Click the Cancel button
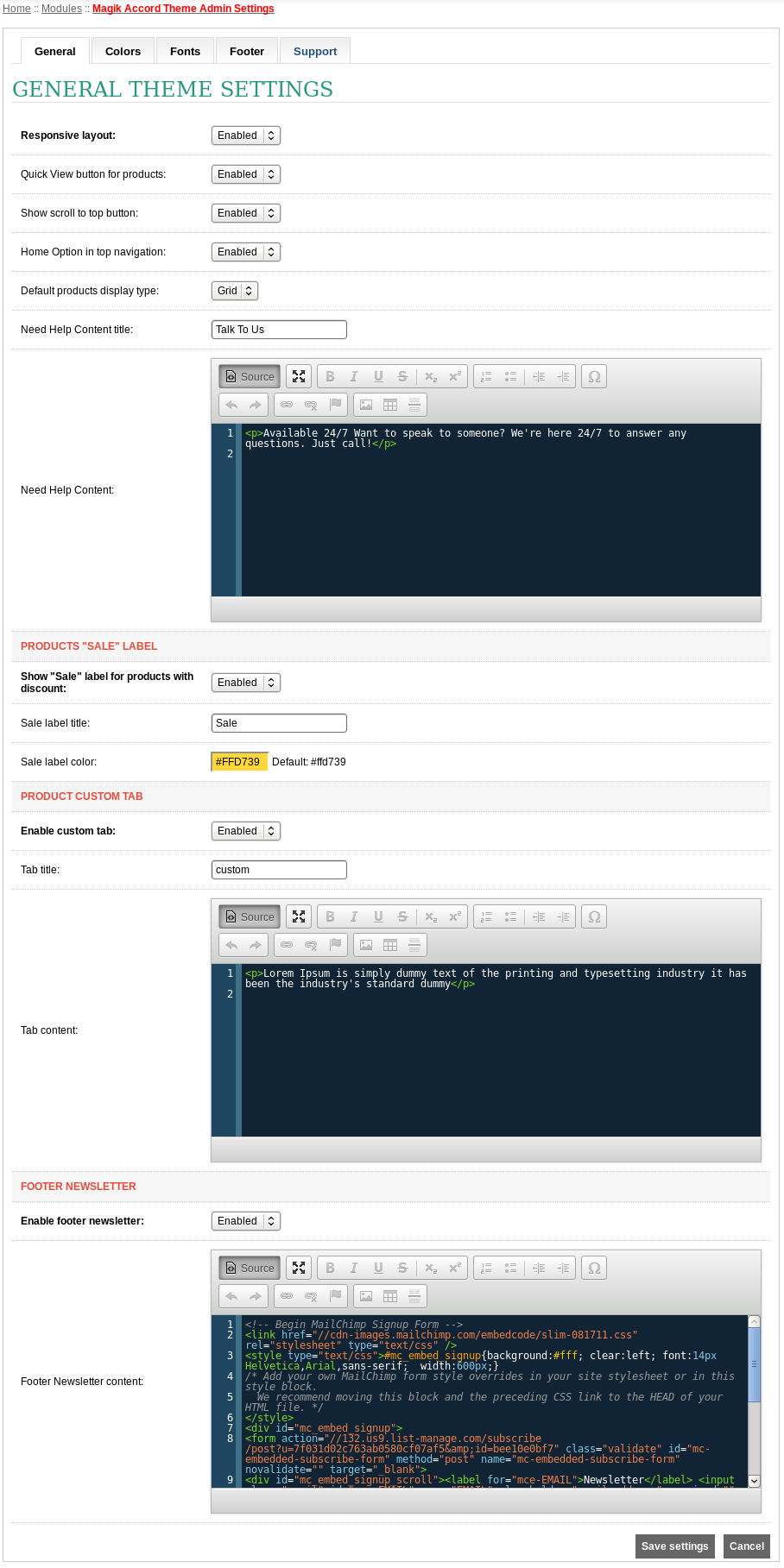This screenshot has width=784, height=1568. (x=747, y=1546)
